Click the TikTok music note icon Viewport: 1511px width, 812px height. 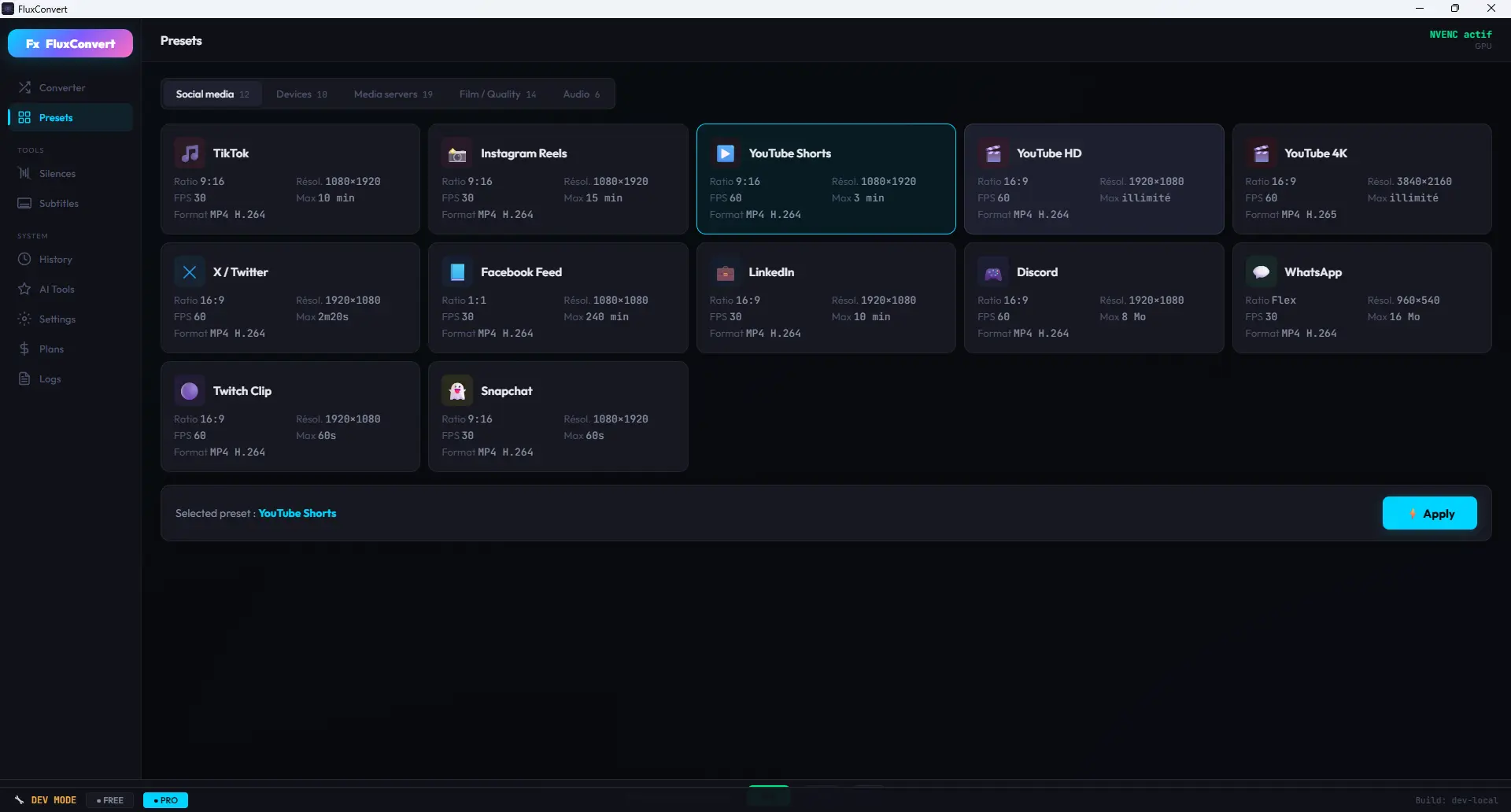(190, 153)
